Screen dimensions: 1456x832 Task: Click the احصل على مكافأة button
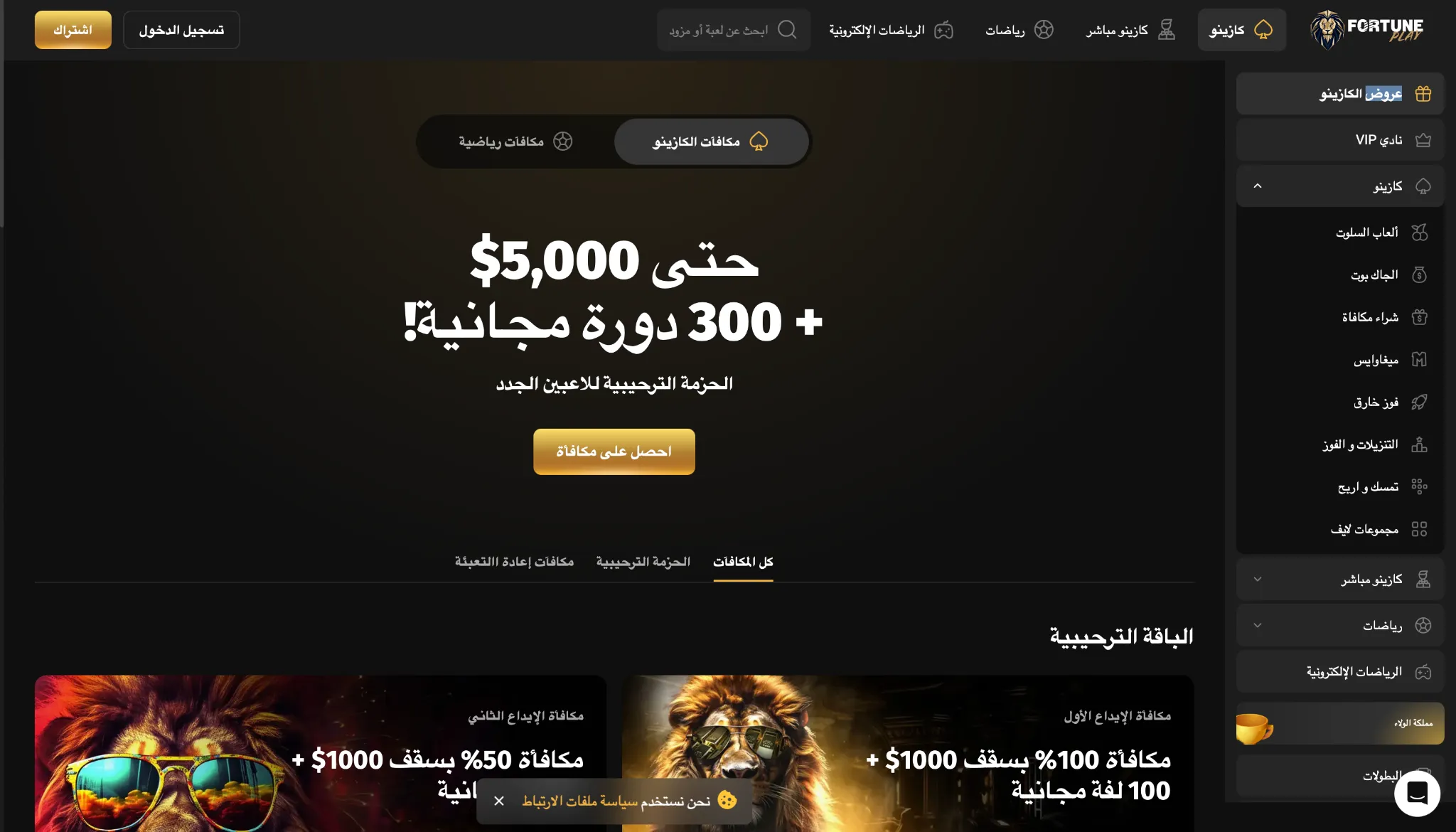point(614,452)
